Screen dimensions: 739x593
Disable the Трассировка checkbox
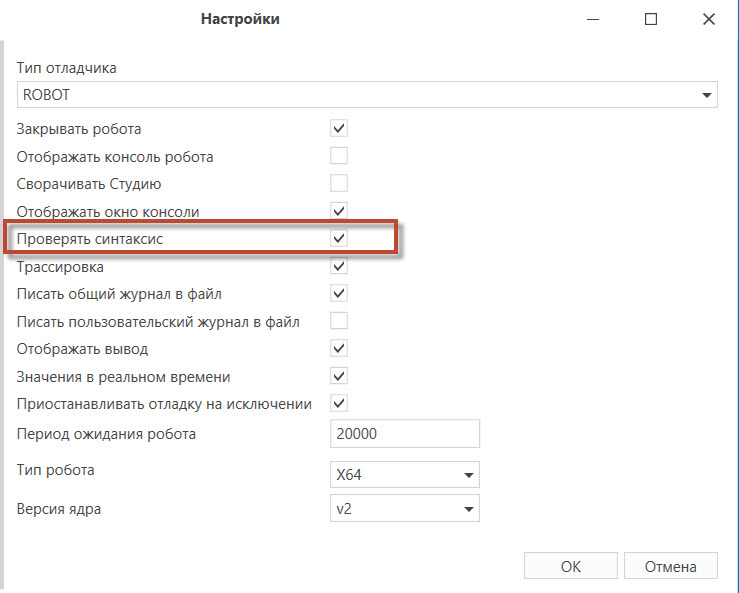tap(339, 266)
